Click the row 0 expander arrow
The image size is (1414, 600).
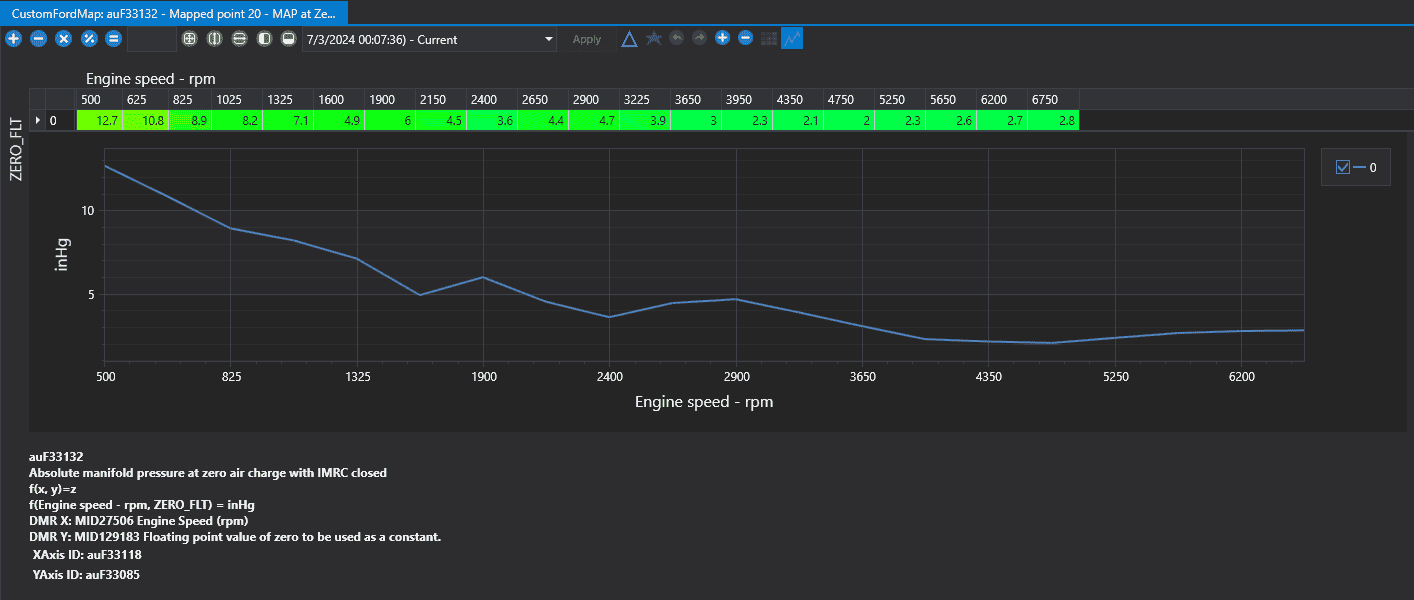point(38,120)
